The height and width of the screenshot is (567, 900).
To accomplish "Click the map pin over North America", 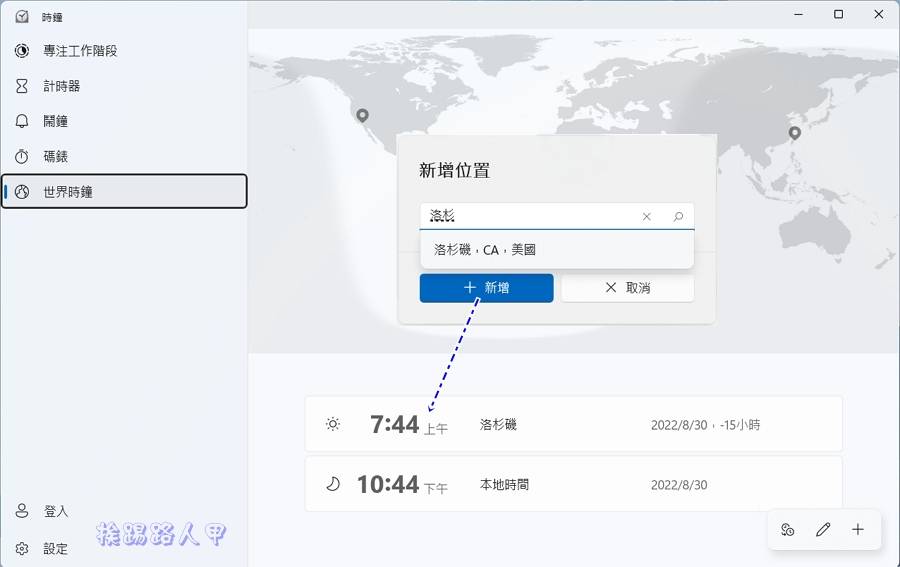I will click(362, 116).
